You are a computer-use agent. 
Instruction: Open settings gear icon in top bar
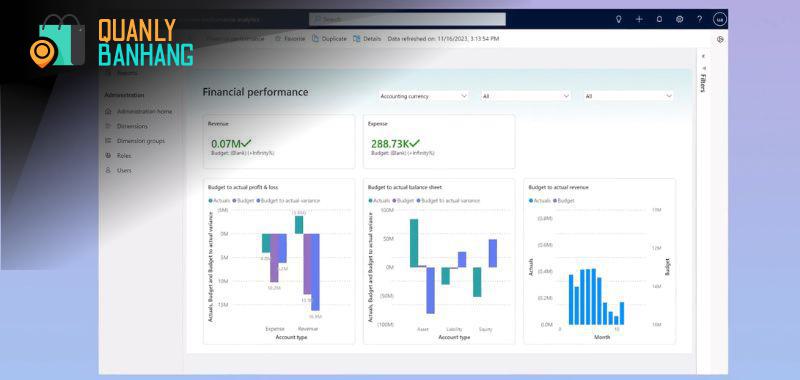click(x=679, y=19)
